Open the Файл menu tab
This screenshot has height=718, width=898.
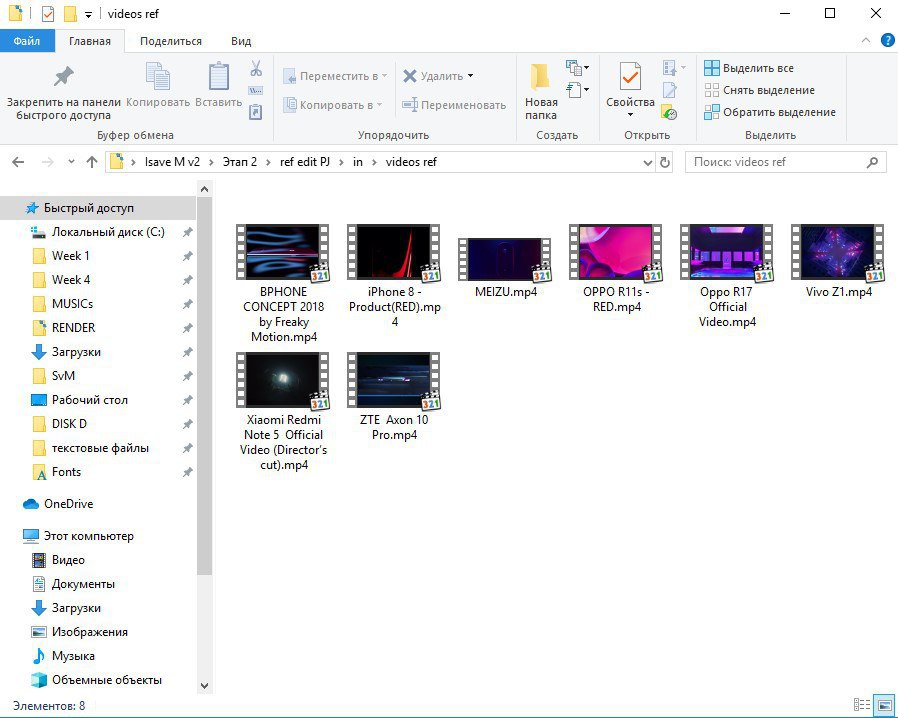click(x=27, y=41)
